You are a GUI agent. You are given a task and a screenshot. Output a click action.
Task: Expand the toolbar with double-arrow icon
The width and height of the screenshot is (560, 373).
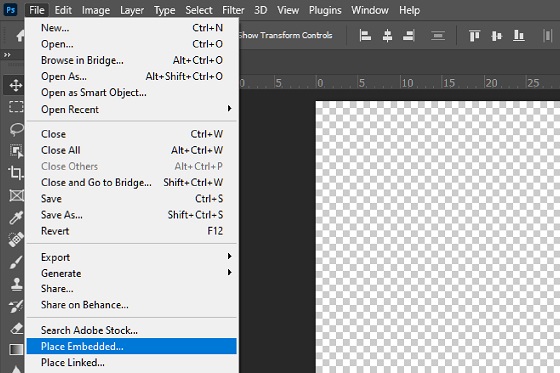tap(7, 55)
